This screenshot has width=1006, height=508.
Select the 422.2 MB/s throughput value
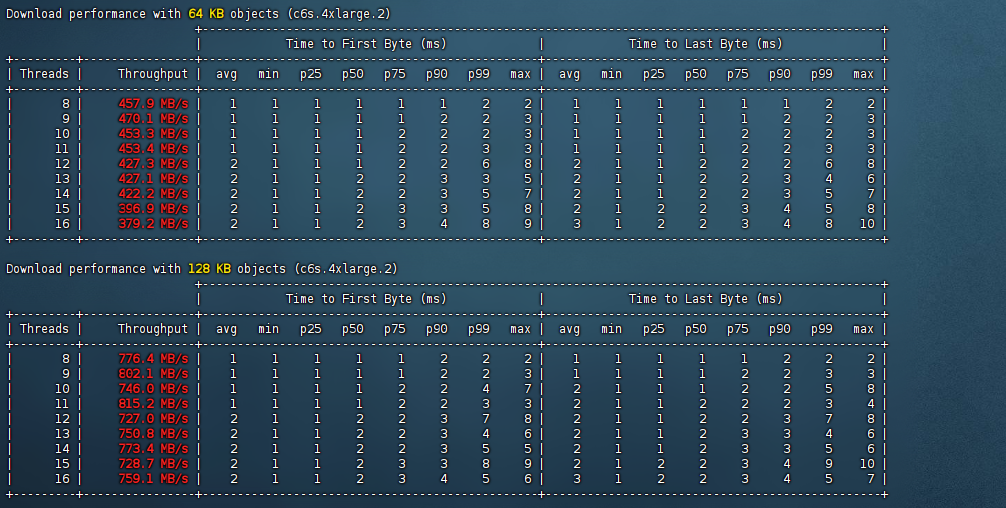pos(153,194)
